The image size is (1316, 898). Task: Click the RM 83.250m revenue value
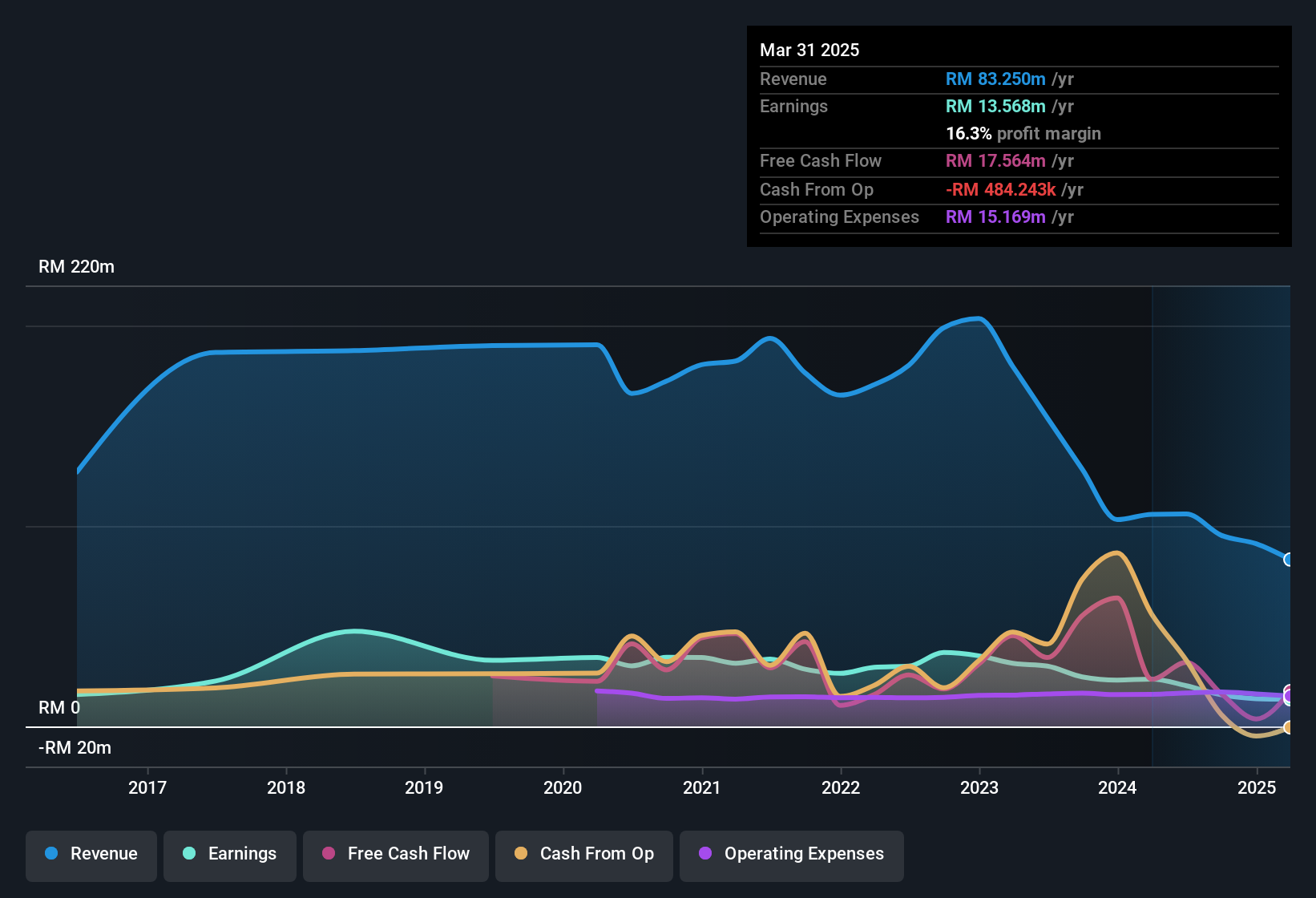click(995, 79)
